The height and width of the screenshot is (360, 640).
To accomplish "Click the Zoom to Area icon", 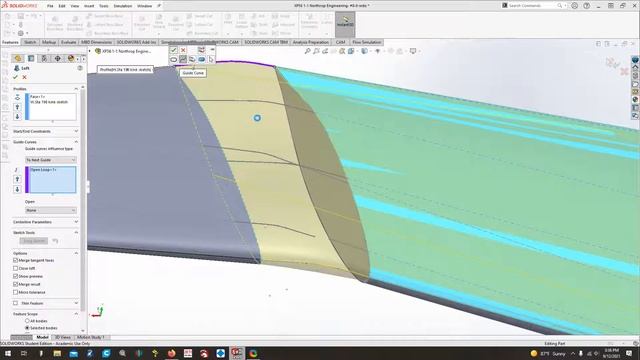I will (x=316, y=51).
